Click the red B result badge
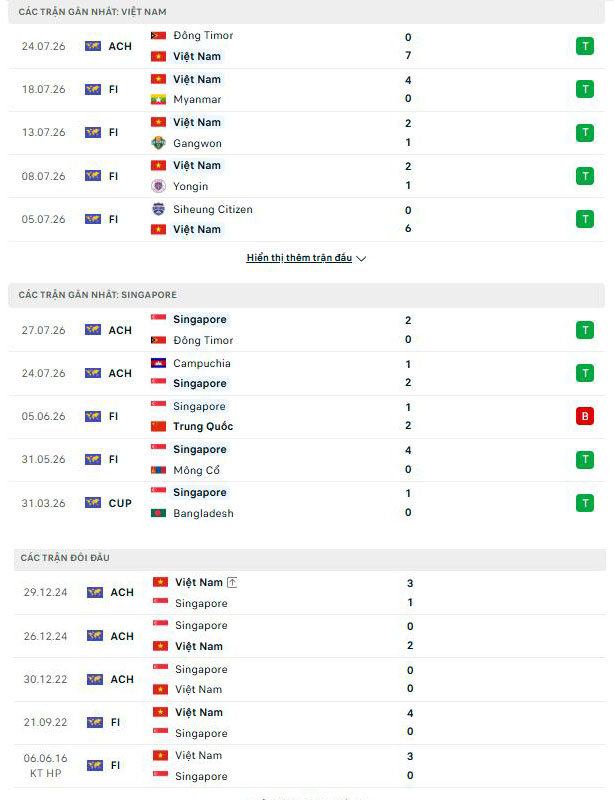 (x=585, y=416)
